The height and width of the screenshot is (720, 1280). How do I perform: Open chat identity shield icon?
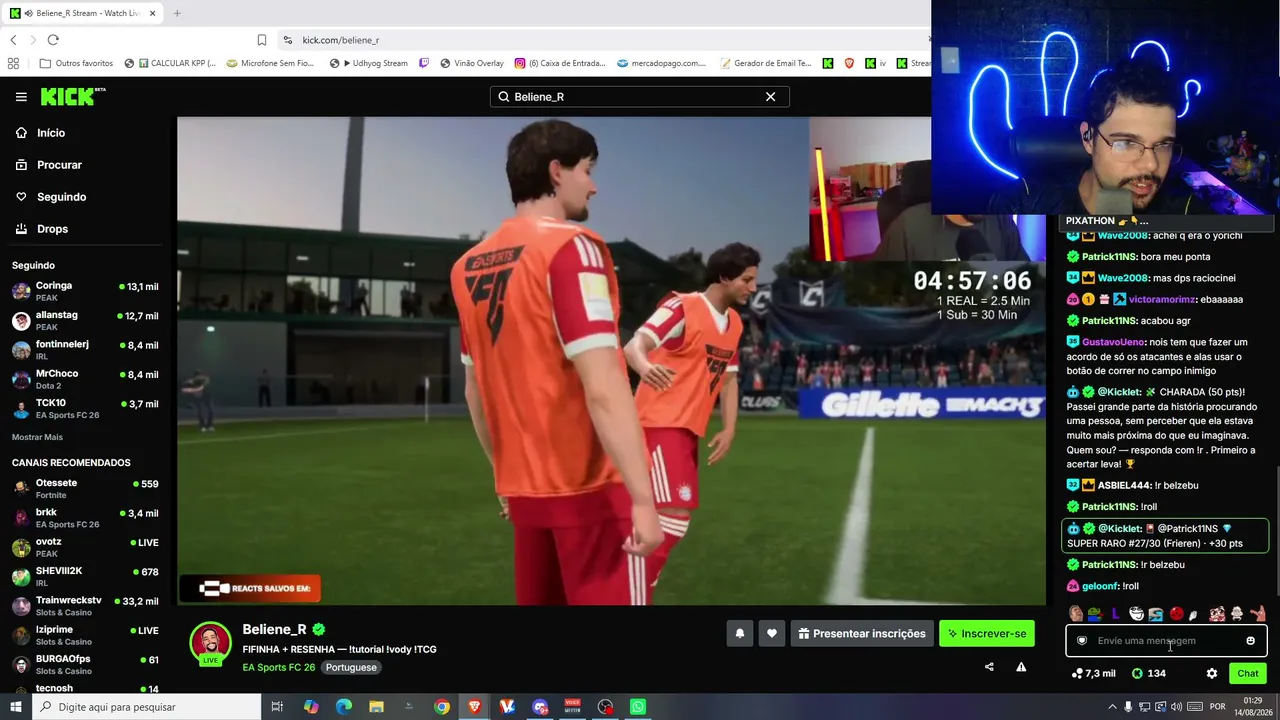click(x=1082, y=641)
